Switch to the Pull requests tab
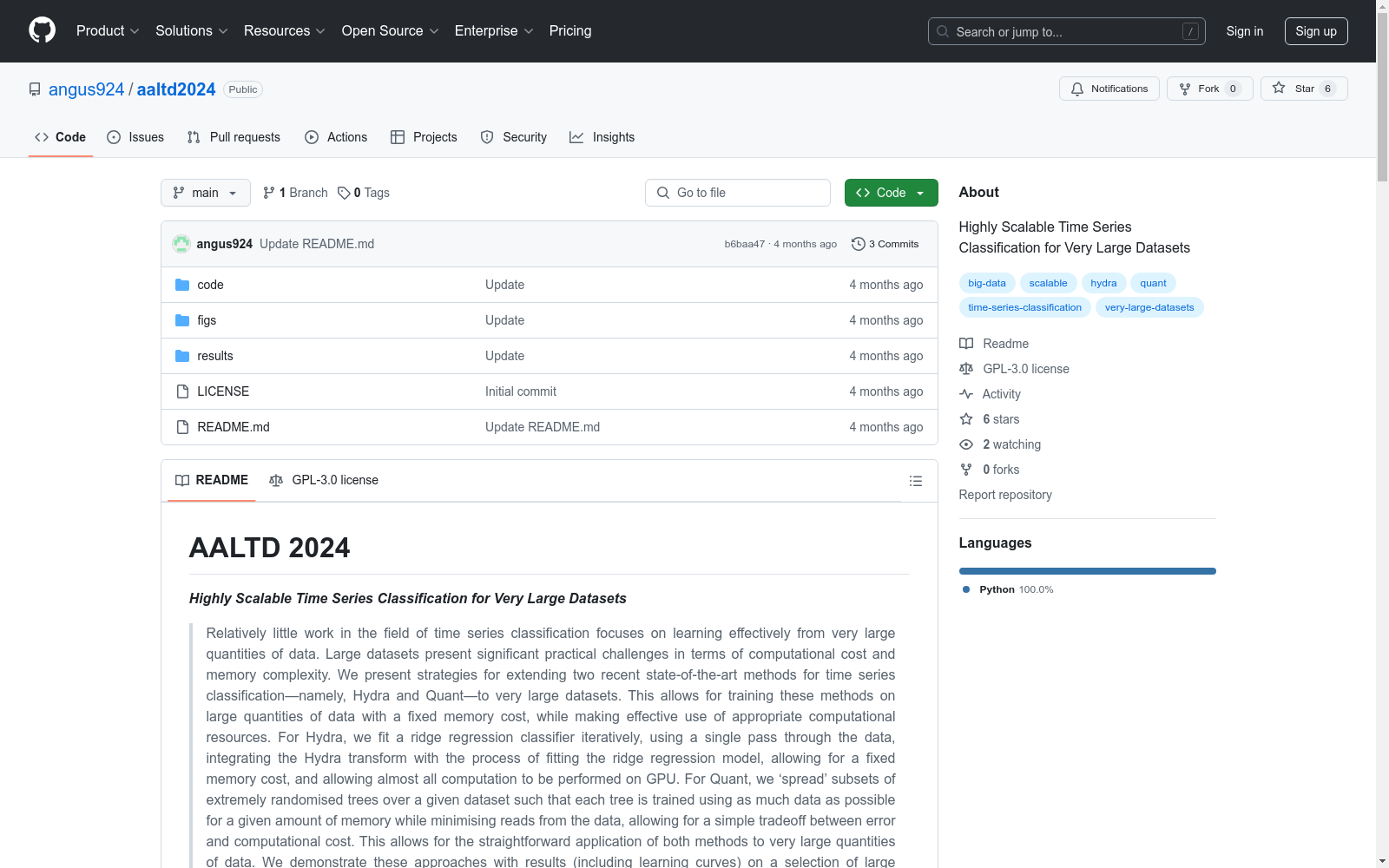 (234, 137)
